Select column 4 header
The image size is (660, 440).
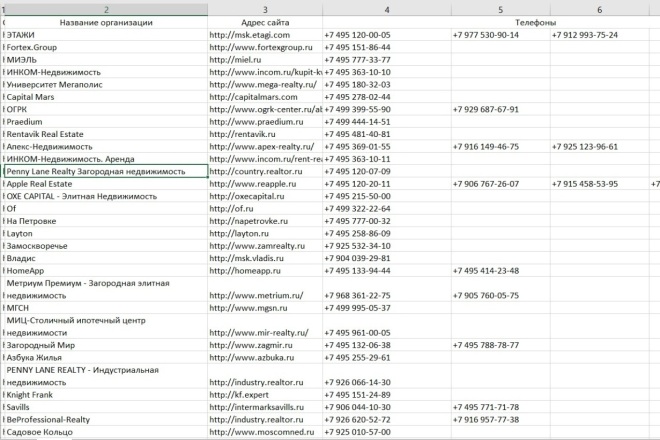(387, 10)
